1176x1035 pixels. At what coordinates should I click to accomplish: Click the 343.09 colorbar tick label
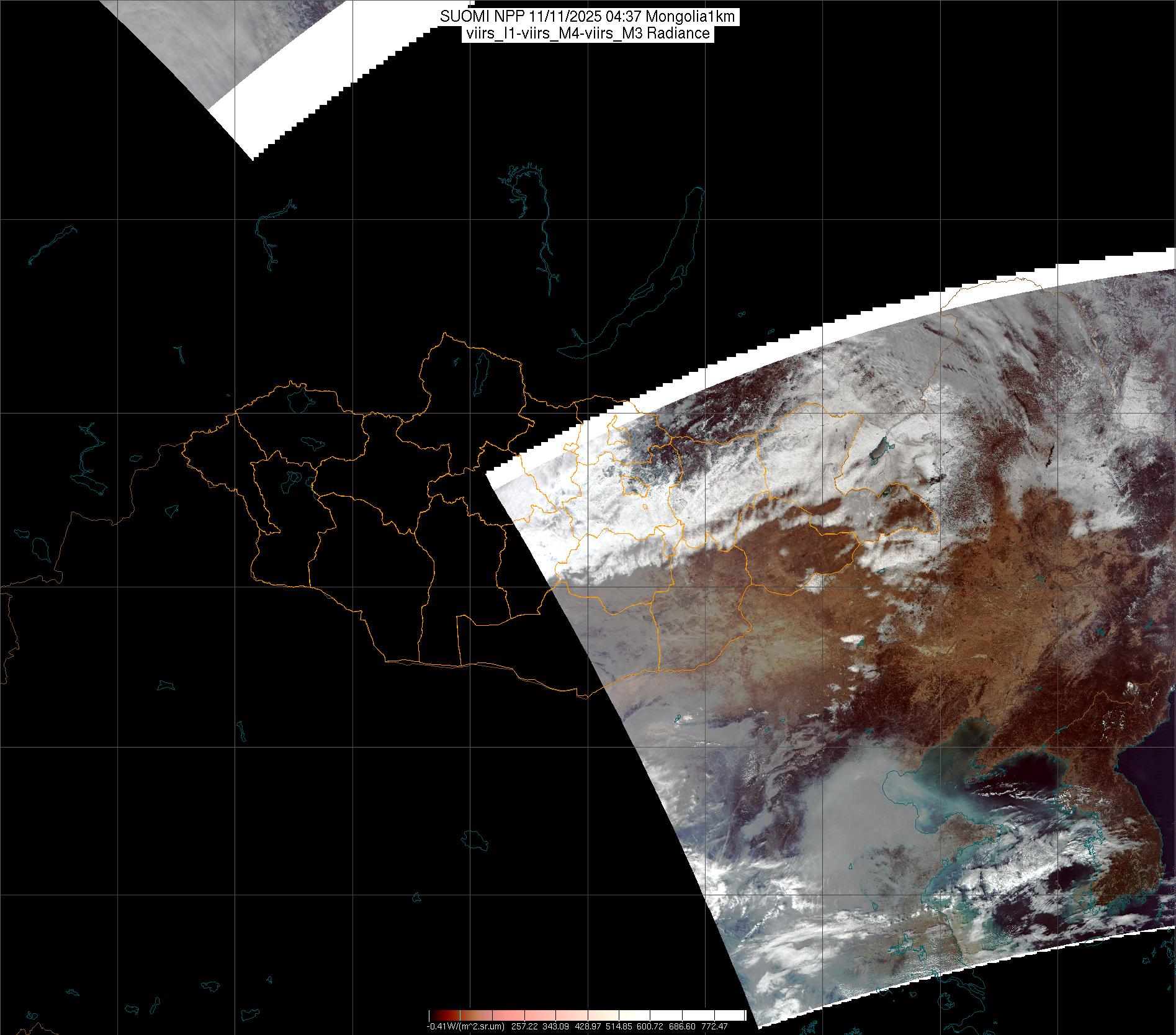(x=555, y=1026)
